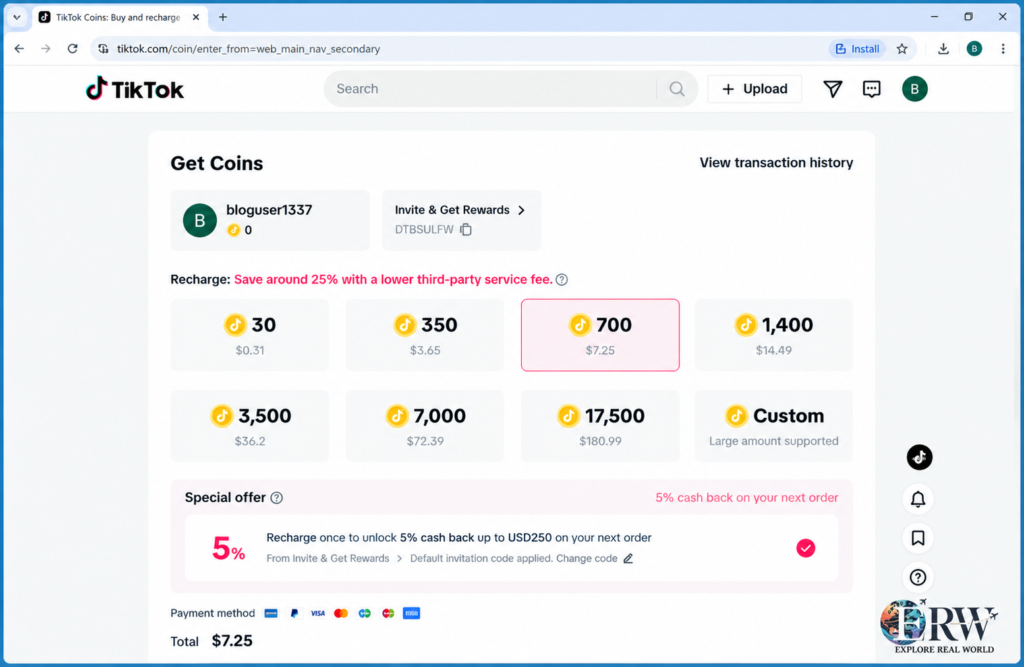Click the browser address bar URL
The height and width of the screenshot is (667, 1024).
coord(248,49)
